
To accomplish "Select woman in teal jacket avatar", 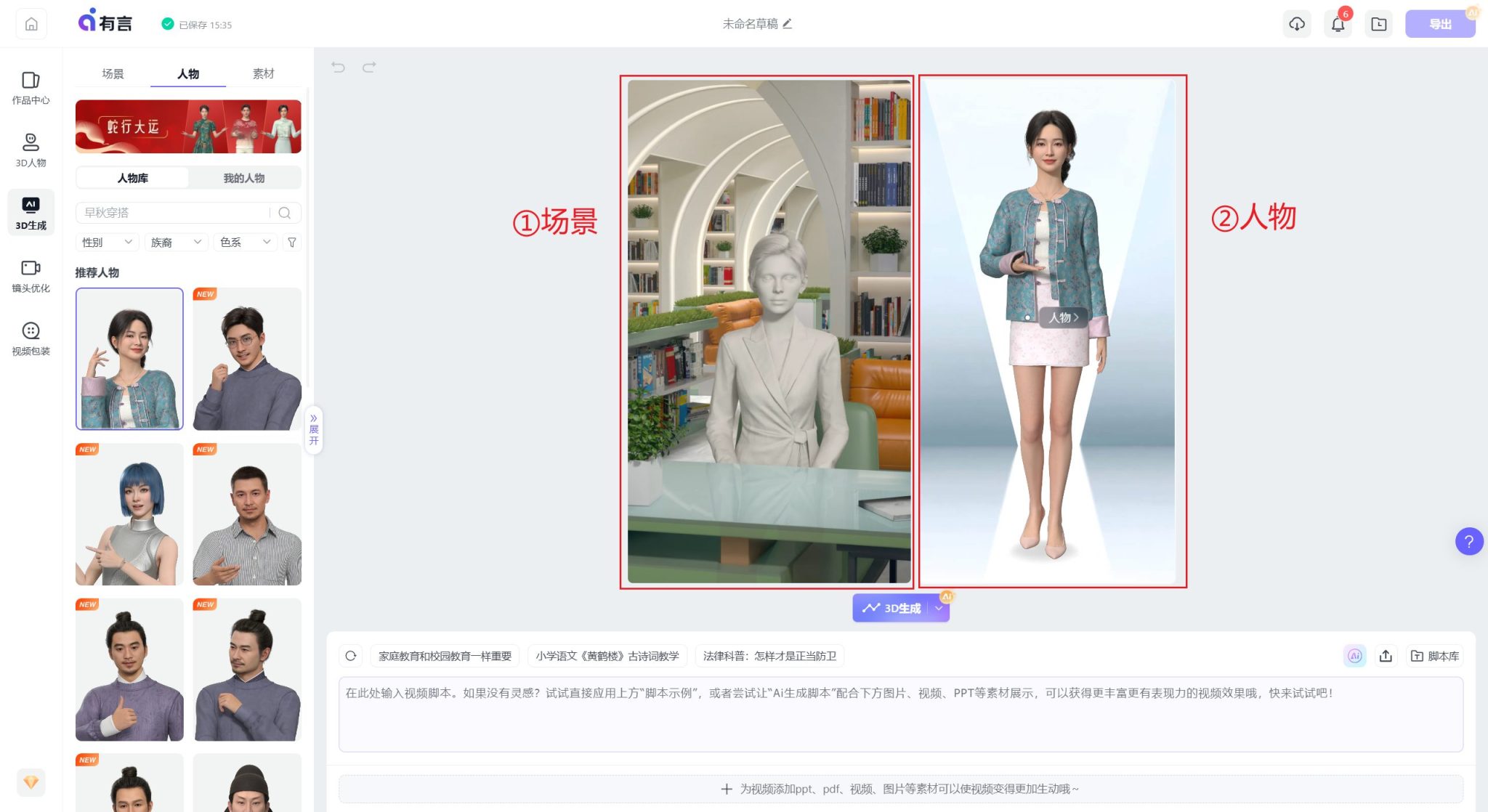I will [x=129, y=359].
